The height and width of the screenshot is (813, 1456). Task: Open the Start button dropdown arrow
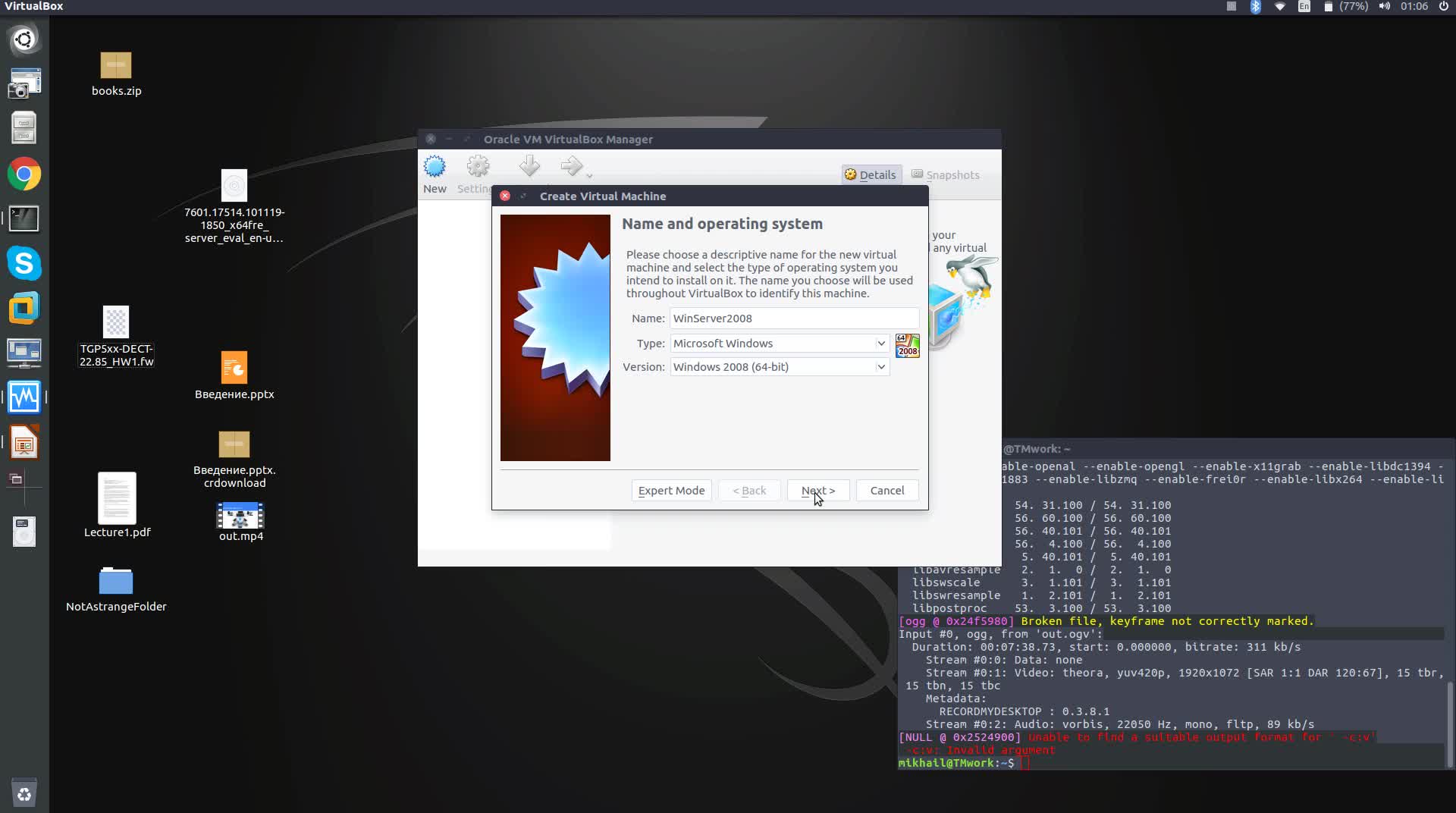589,176
